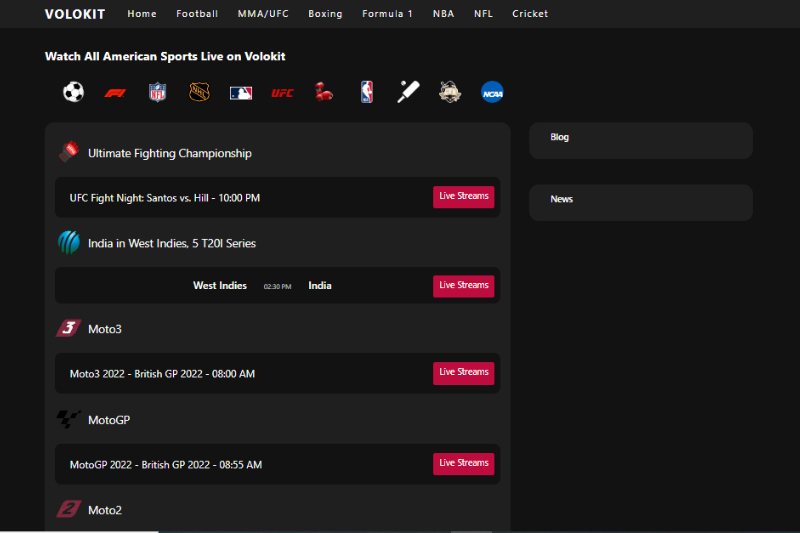This screenshot has width=800, height=533.
Task: Choose the MLB logo icon
Action: (241, 93)
